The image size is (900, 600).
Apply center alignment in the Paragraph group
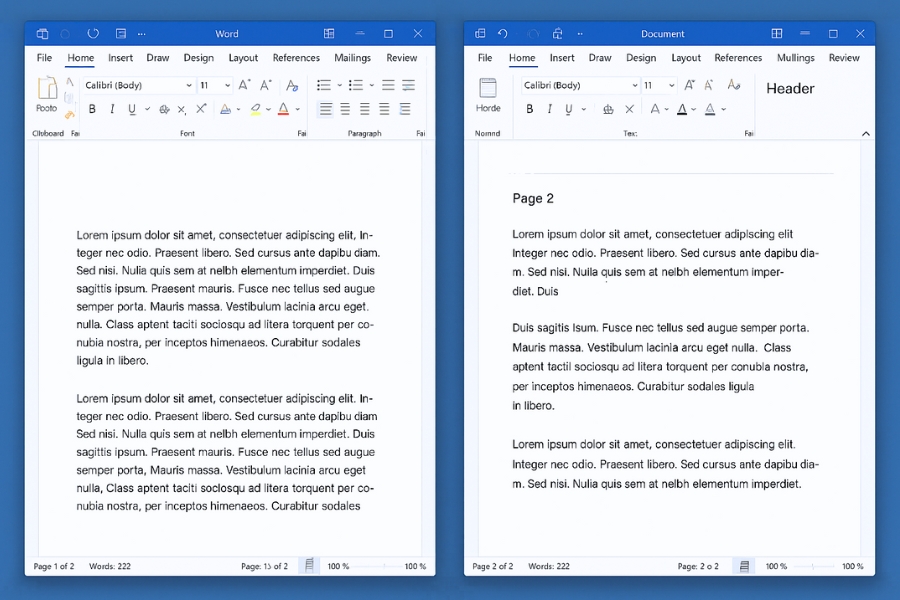tap(344, 108)
